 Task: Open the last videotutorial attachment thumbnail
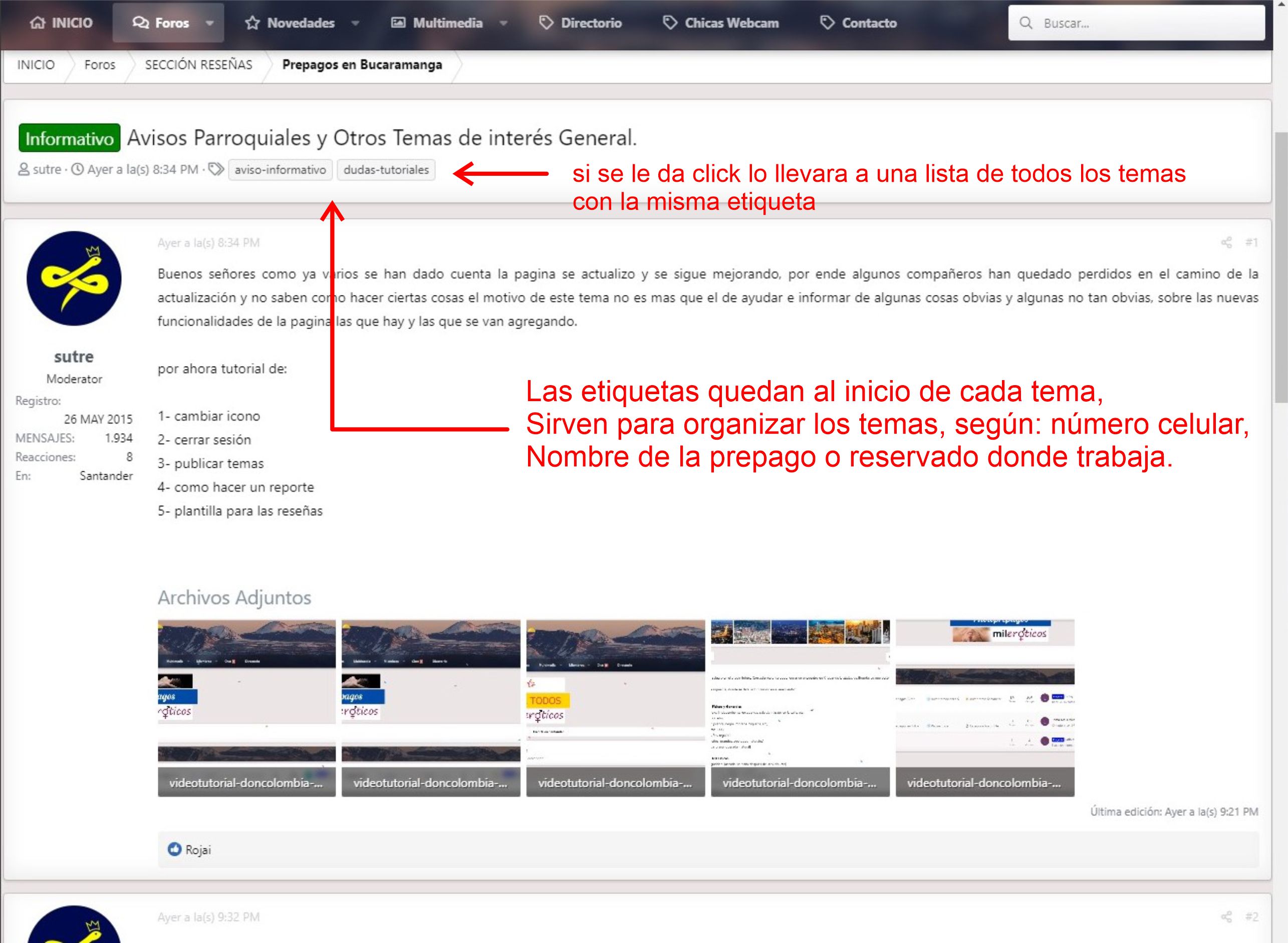pyautogui.click(x=985, y=707)
